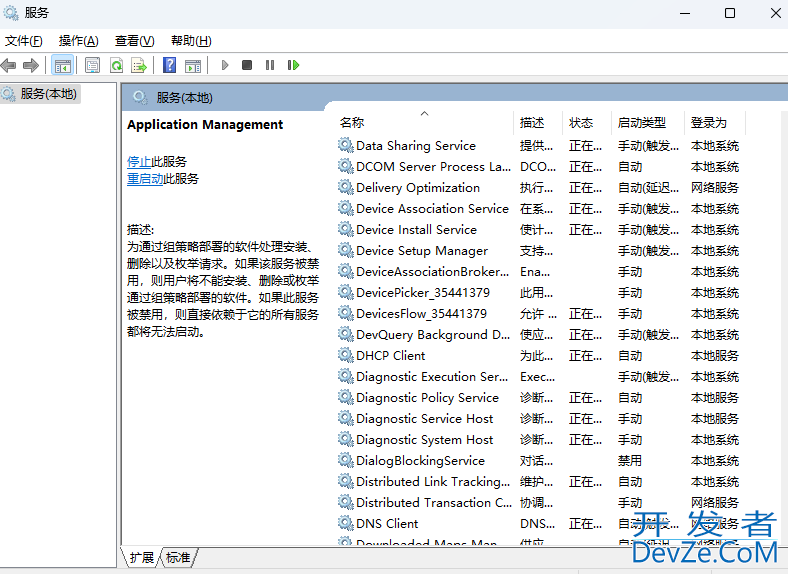Click the 停止 service link

coord(139,161)
